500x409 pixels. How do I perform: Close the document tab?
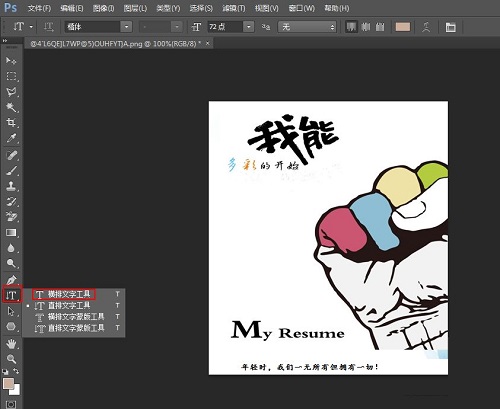point(208,43)
